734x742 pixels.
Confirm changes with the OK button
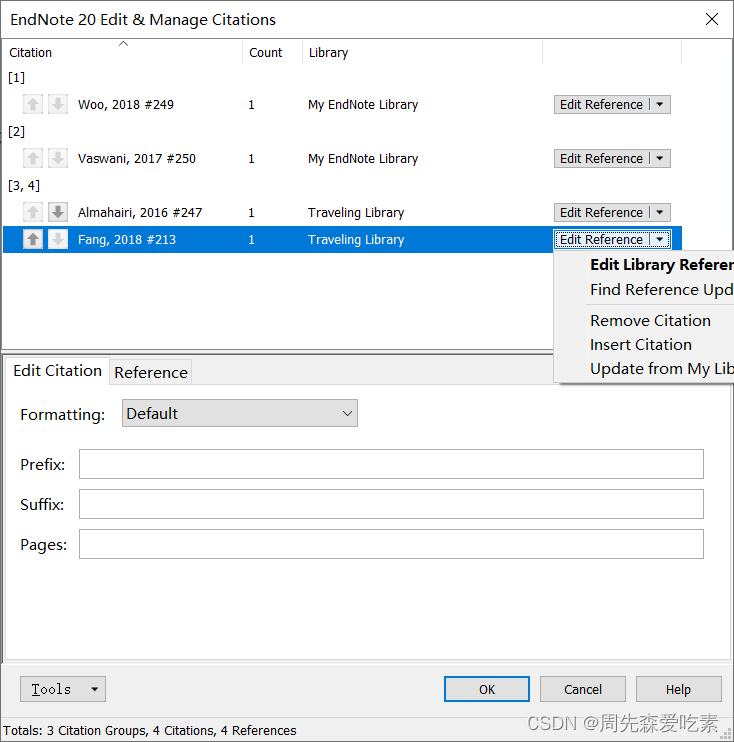click(x=486, y=689)
